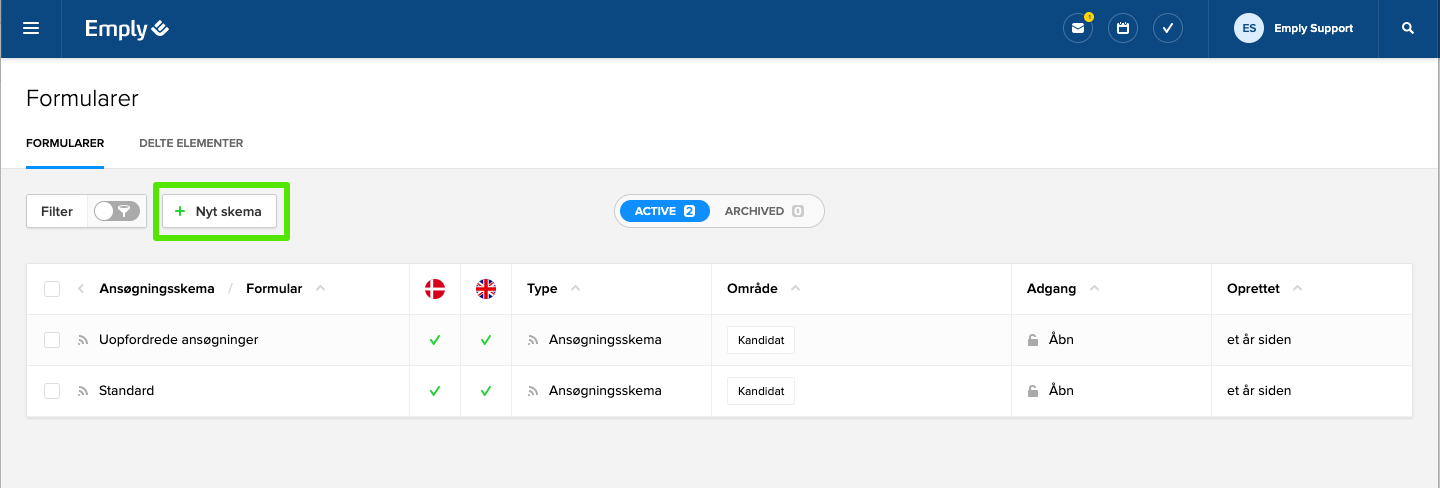Sort by the Type column
The image size is (1440, 488).
point(543,289)
